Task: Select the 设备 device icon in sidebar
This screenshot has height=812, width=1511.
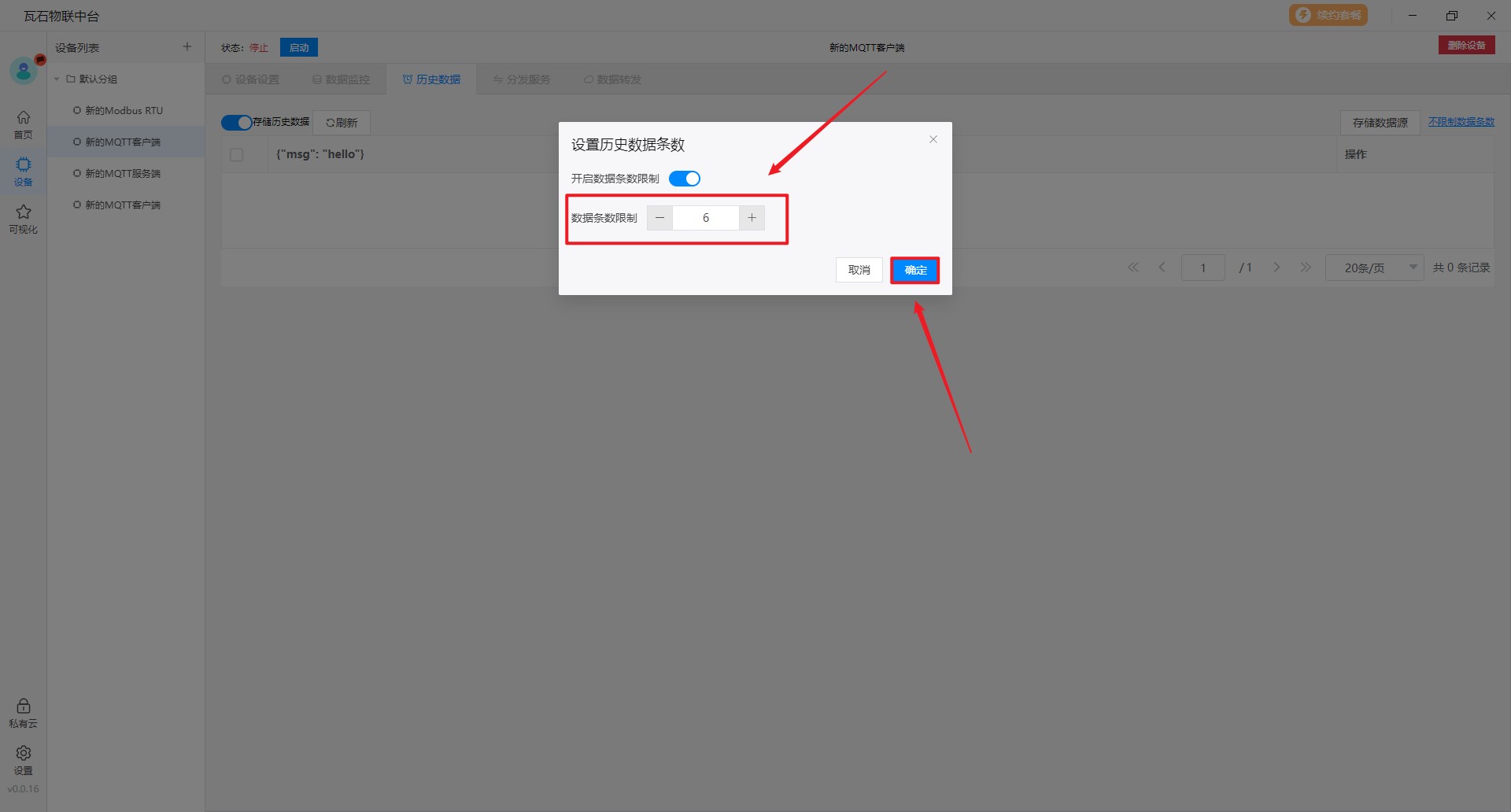Action: [x=24, y=171]
